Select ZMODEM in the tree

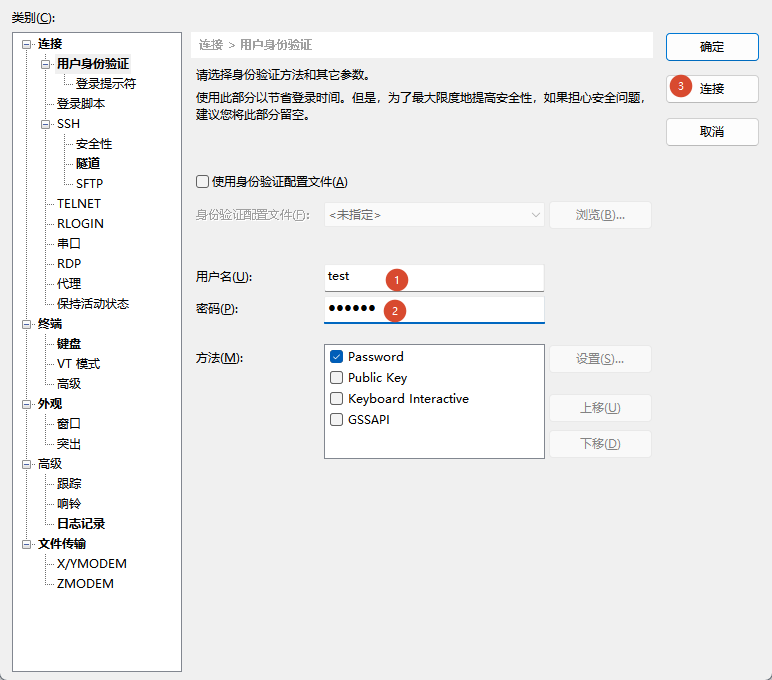pos(85,584)
